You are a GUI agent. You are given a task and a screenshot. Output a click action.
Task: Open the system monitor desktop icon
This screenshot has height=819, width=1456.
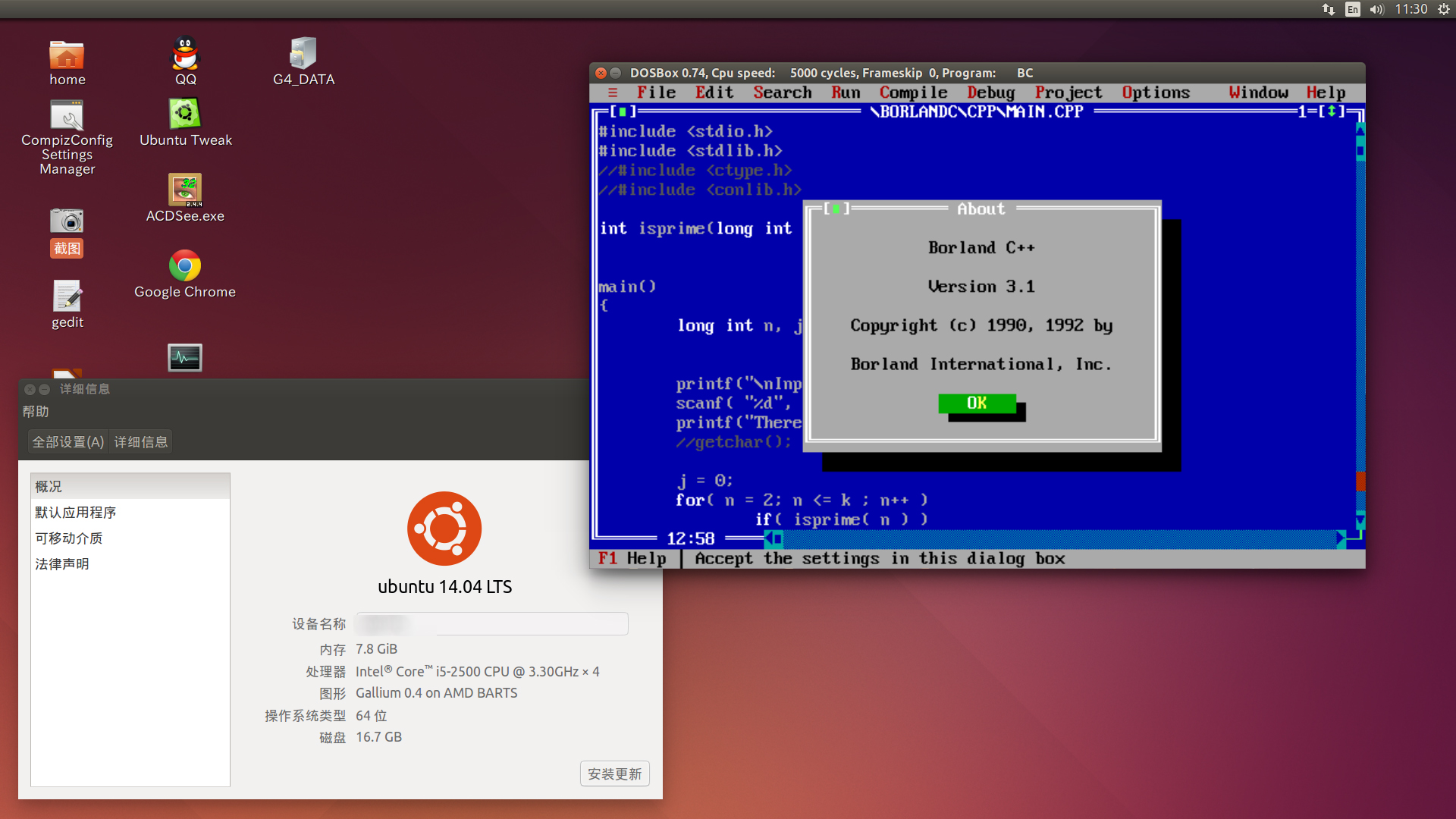tap(184, 357)
